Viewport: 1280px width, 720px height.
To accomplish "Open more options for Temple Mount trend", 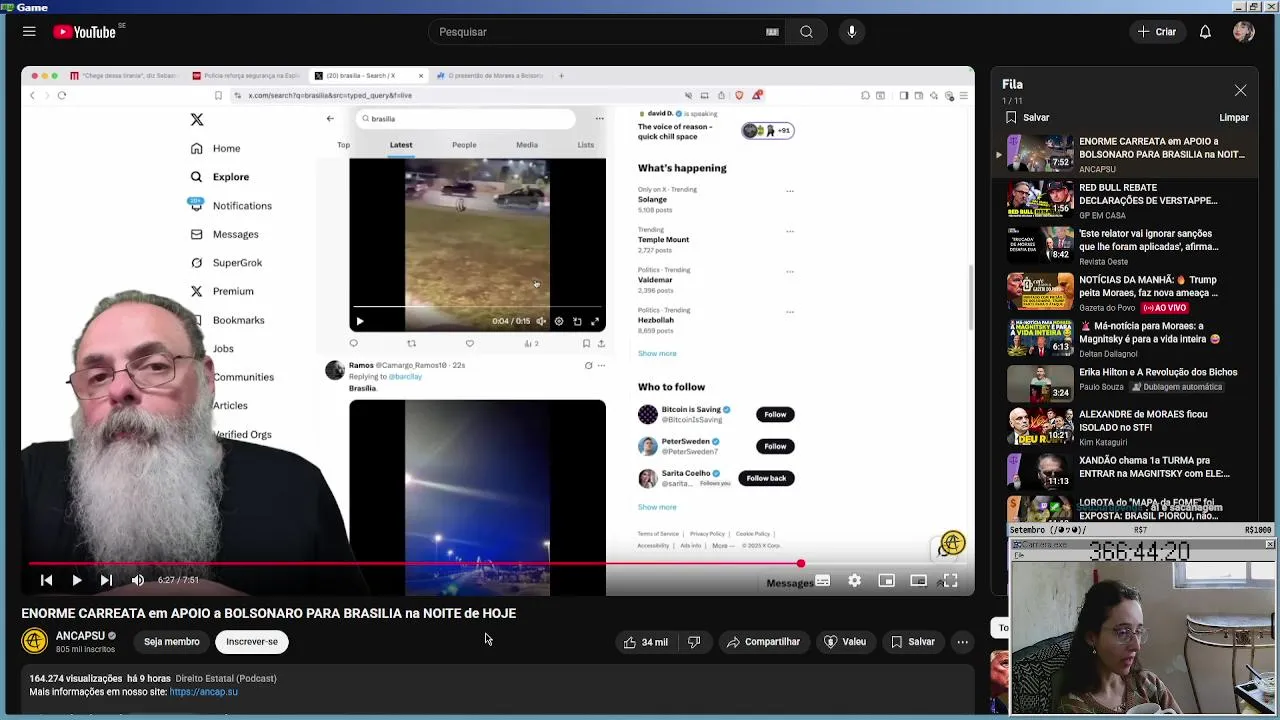I will [x=790, y=231].
